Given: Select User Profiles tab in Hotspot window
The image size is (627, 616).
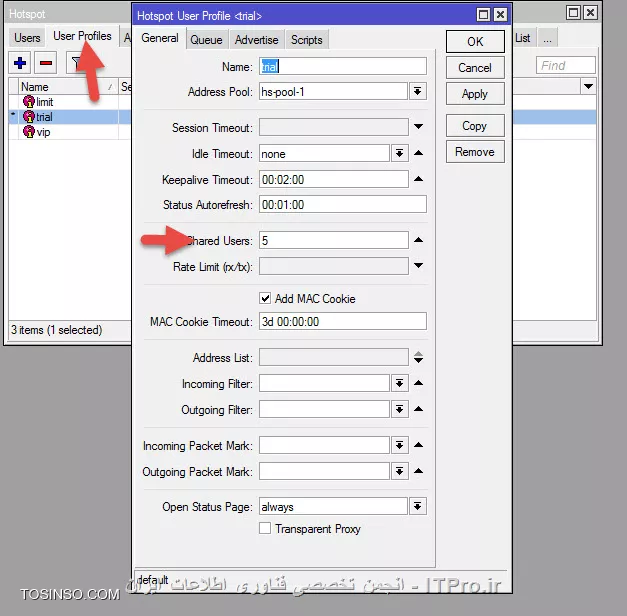Looking at the screenshot, I should click(x=82, y=36).
